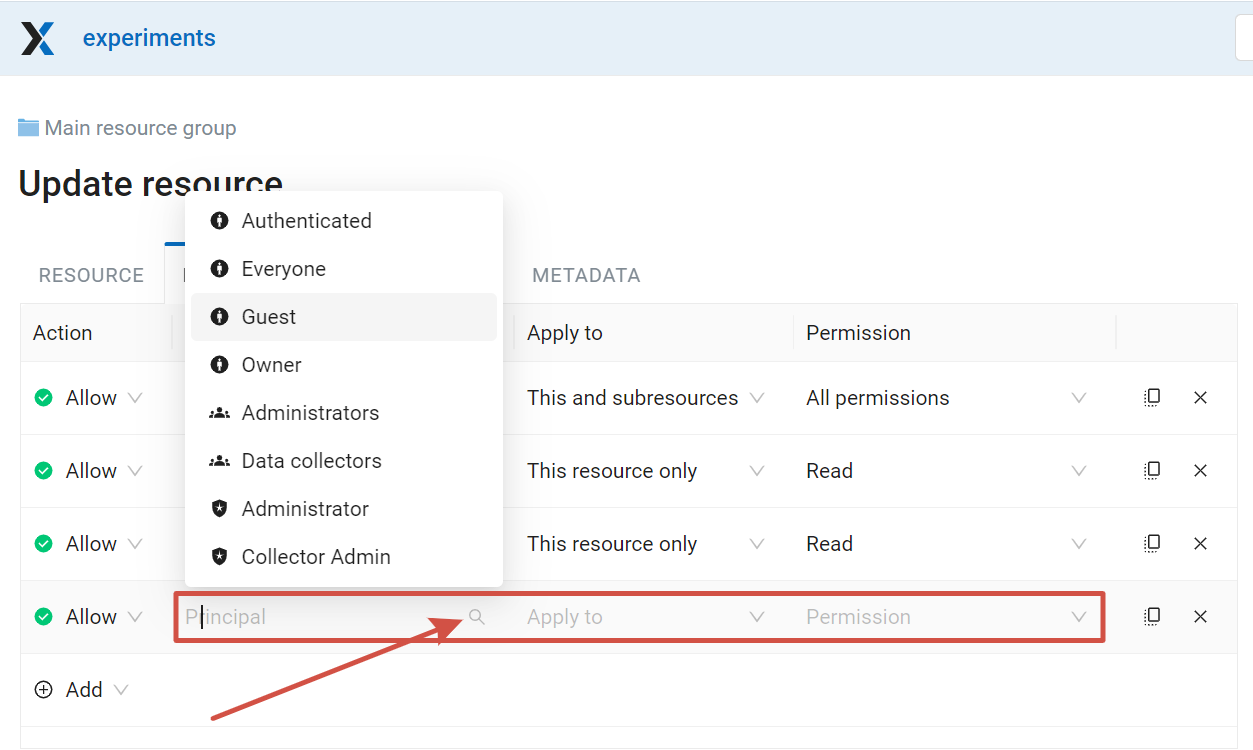Image resolution: width=1253 pixels, height=750 pixels.
Task: Select the Collector Admin role option
Action: click(344, 557)
